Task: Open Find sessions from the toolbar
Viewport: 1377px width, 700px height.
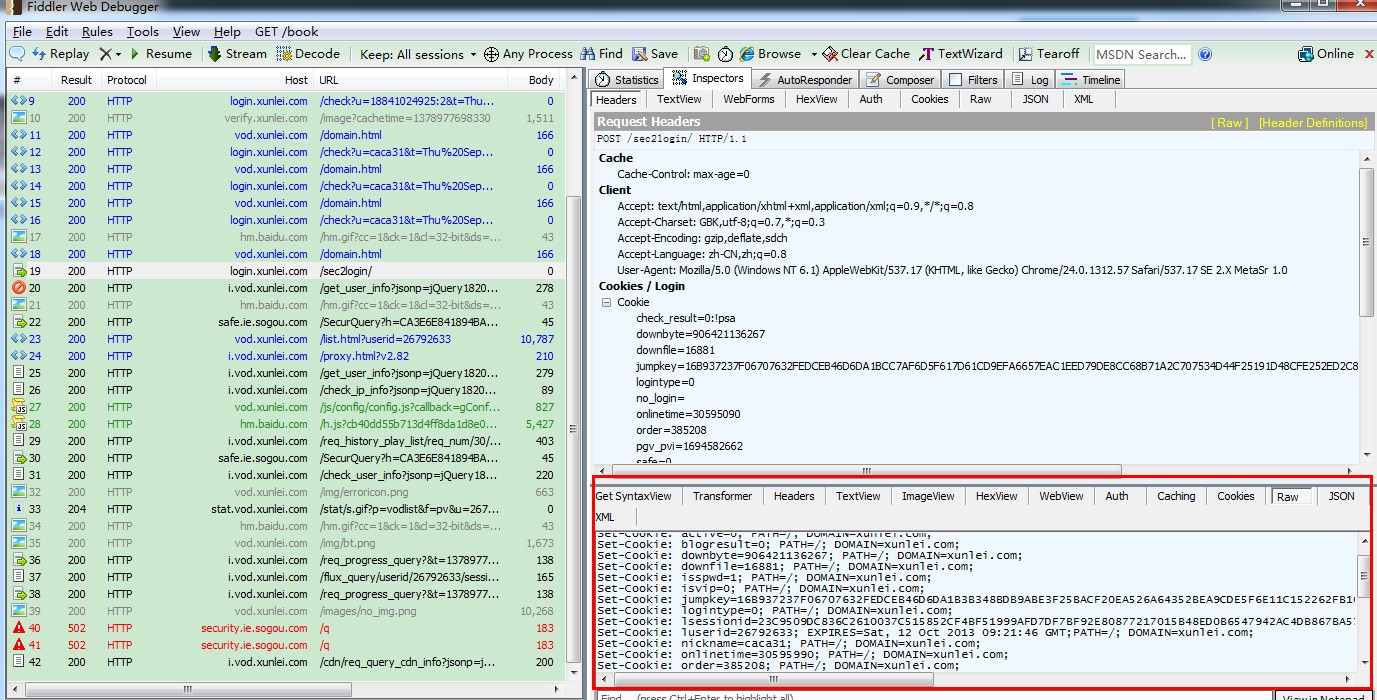Action: coord(602,54)
